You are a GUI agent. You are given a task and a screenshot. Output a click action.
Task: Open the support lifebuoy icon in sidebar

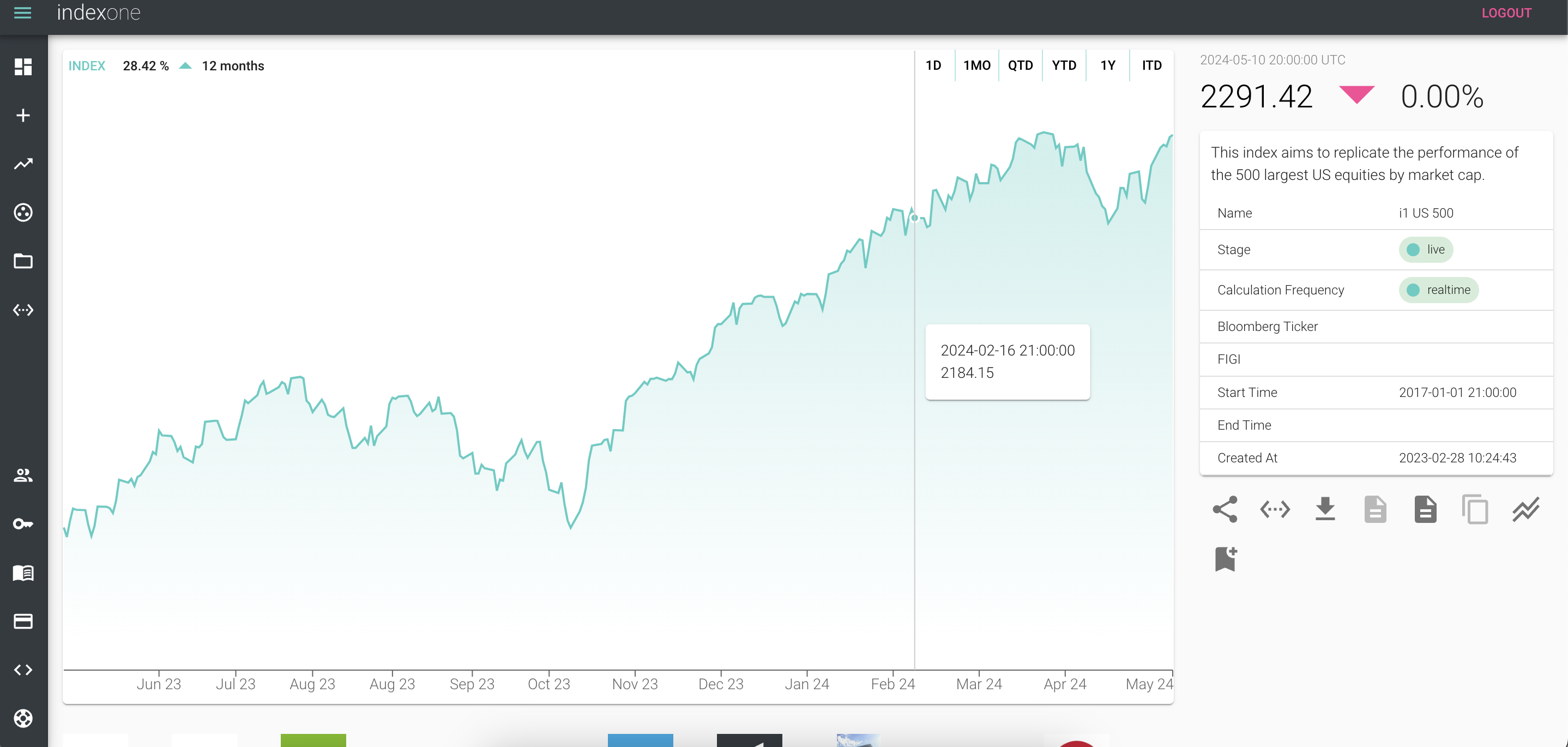click(x=23, y=719)
